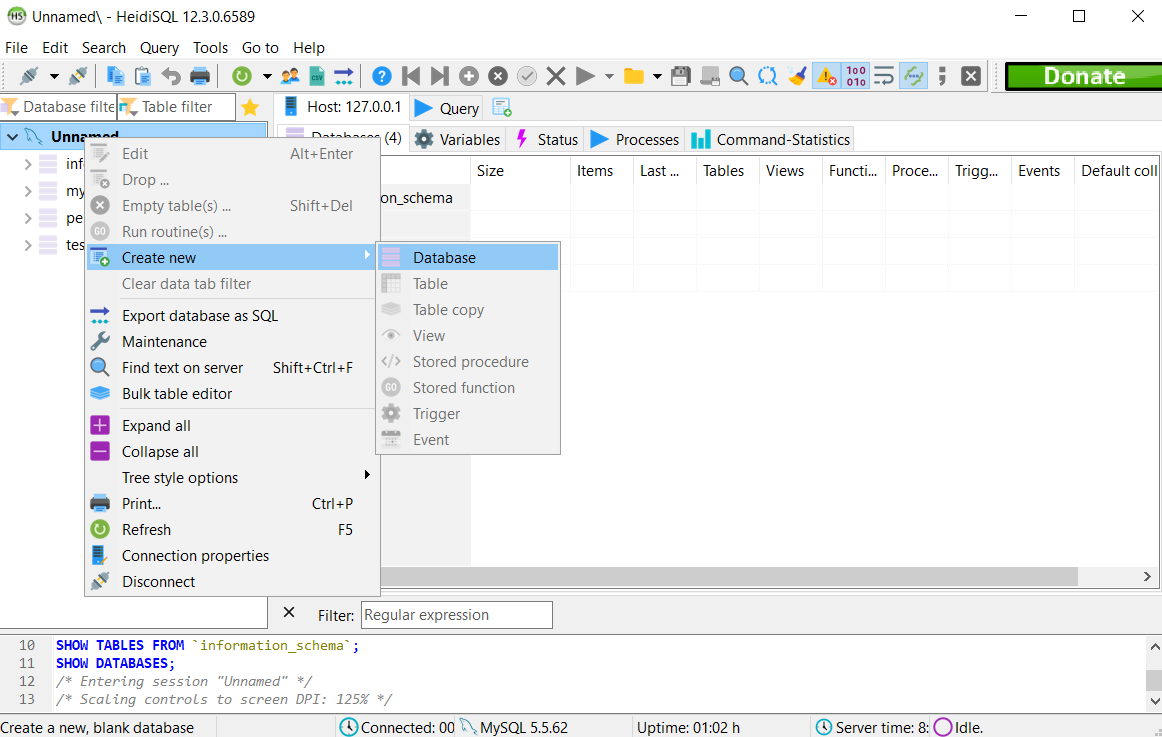Toggle wrap long lines button
This screenshot has width=1162, height=737.
coord(884,76)
